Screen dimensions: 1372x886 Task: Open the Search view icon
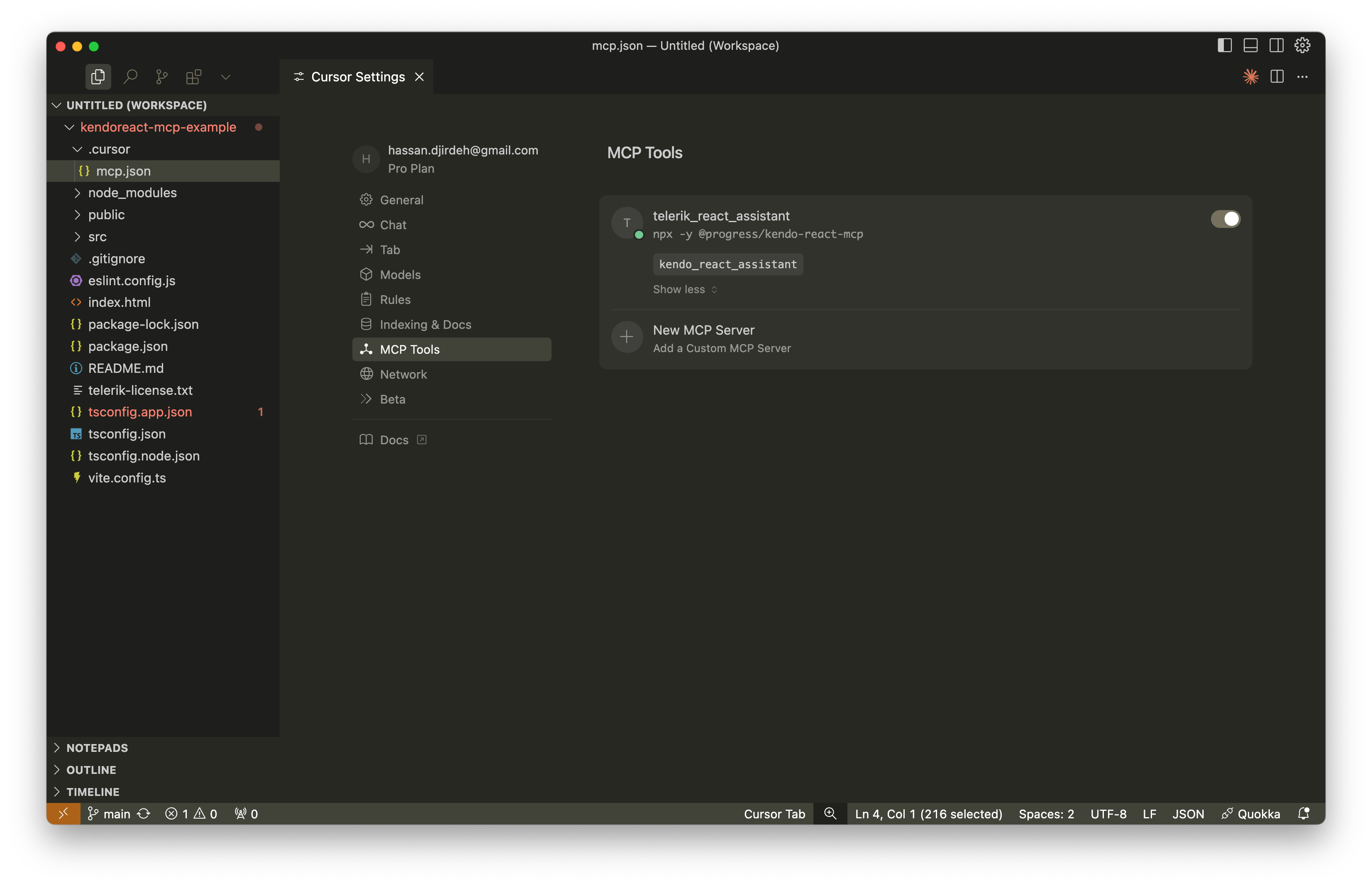click(131, 76)
